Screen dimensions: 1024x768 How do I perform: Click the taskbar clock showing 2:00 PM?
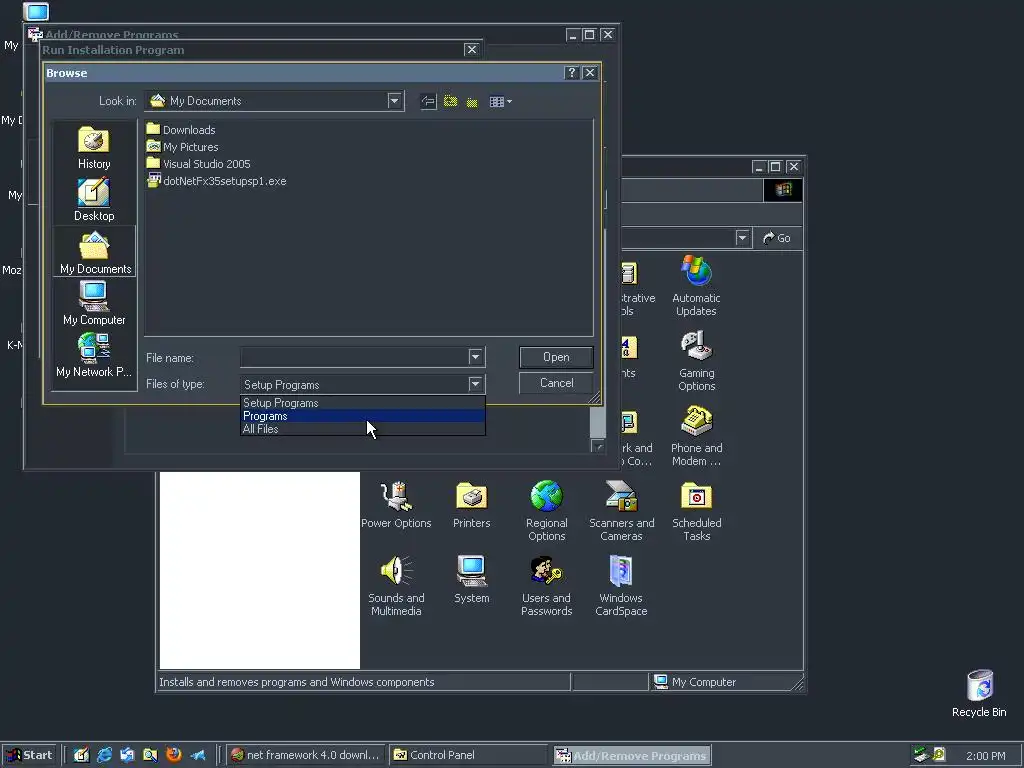click(x=985, y=756)
